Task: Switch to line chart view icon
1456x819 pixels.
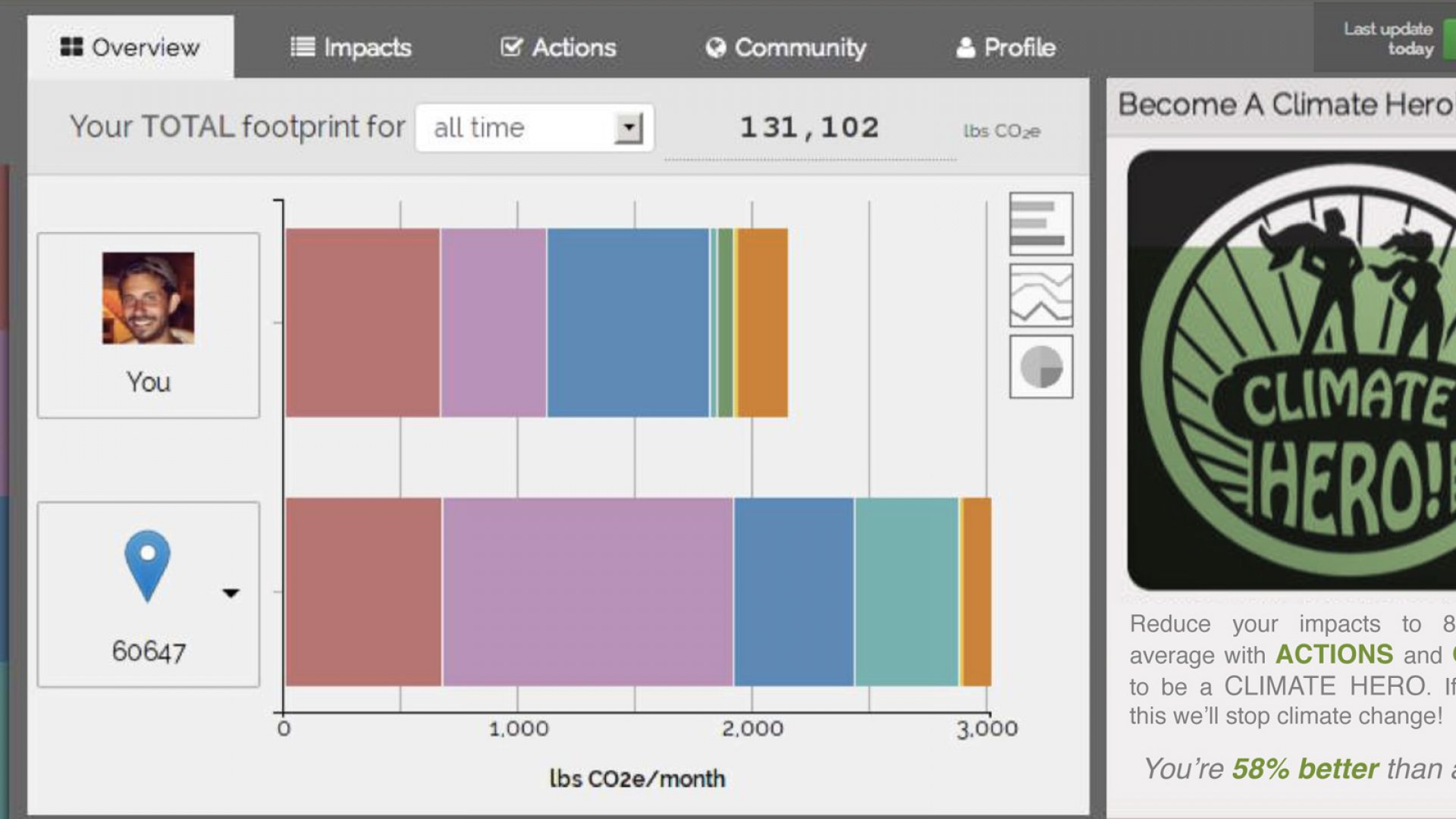Action: tap(1040, 296)
